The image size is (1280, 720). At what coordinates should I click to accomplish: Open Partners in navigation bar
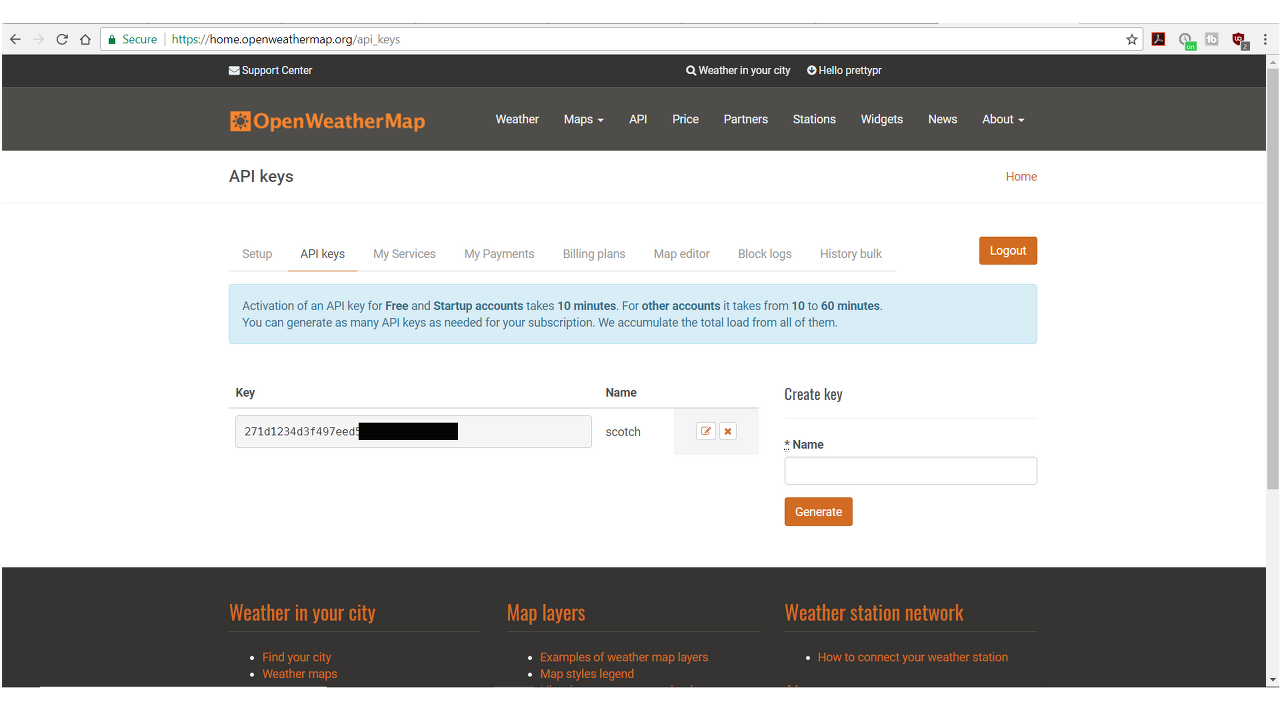(746, 119)
